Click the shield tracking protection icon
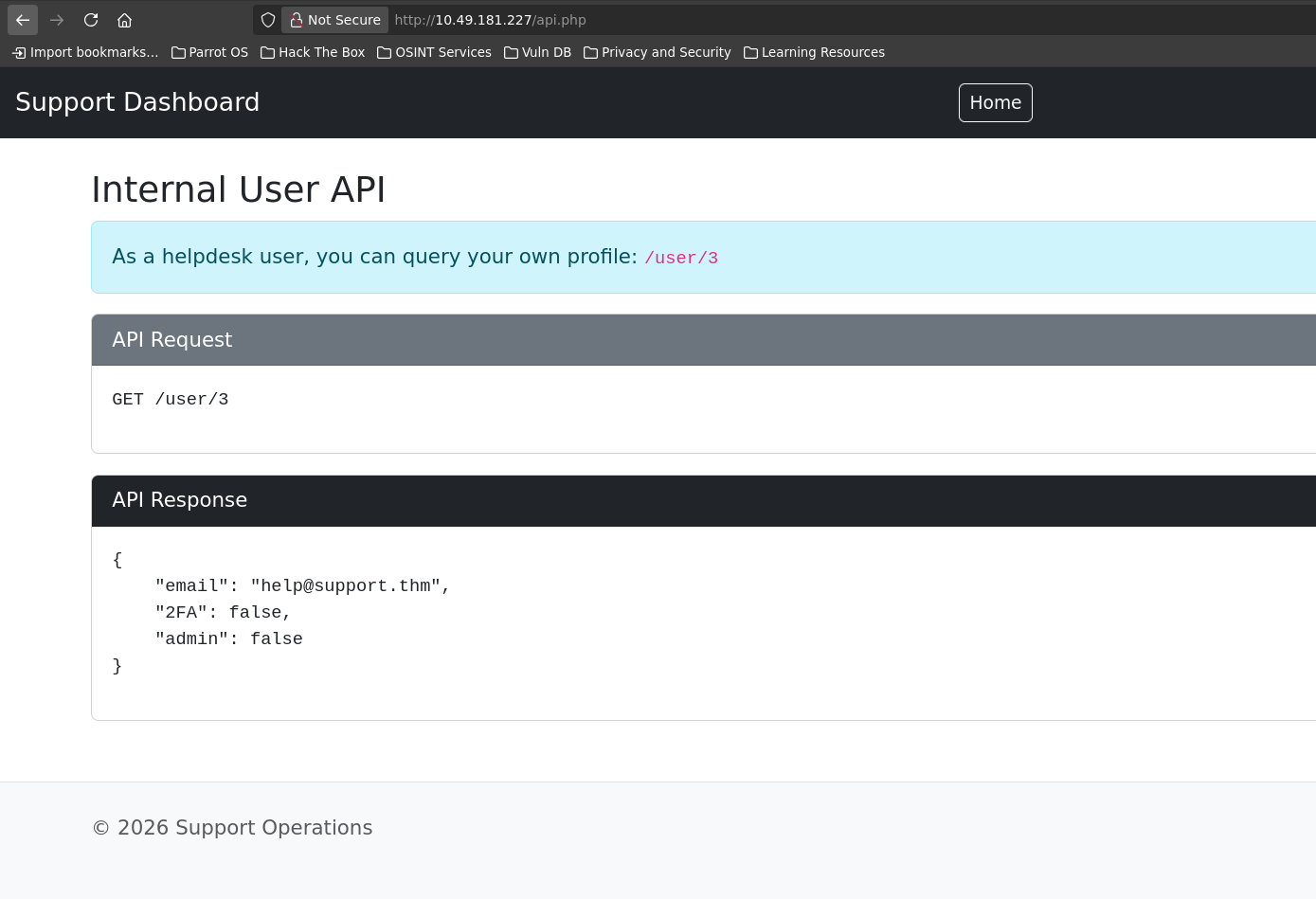The height and width of the screenshot is (899, 1316). point(268,20)
